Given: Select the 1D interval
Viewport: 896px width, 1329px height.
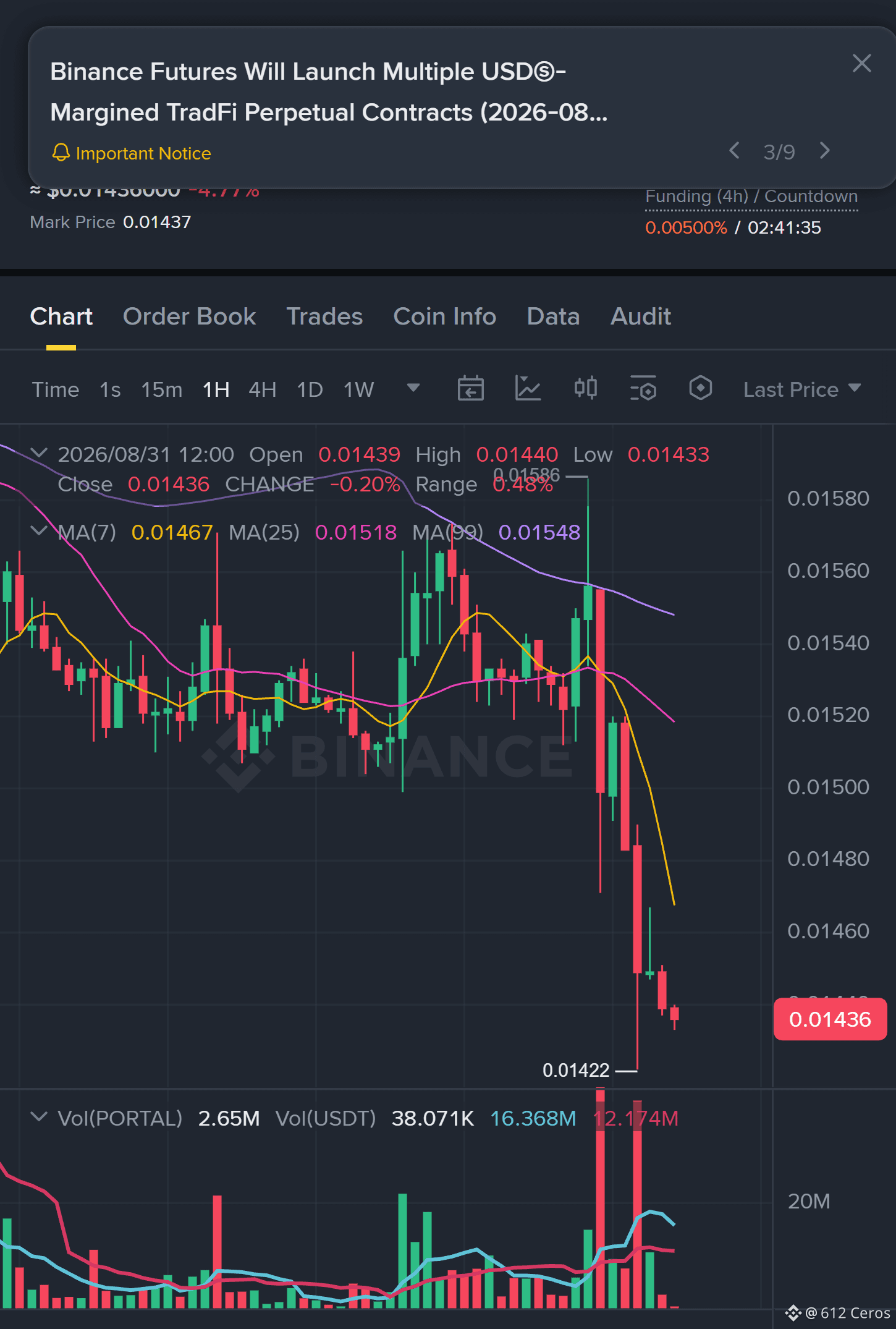Looking at the screenshot, I should click(x=310, y=389).
